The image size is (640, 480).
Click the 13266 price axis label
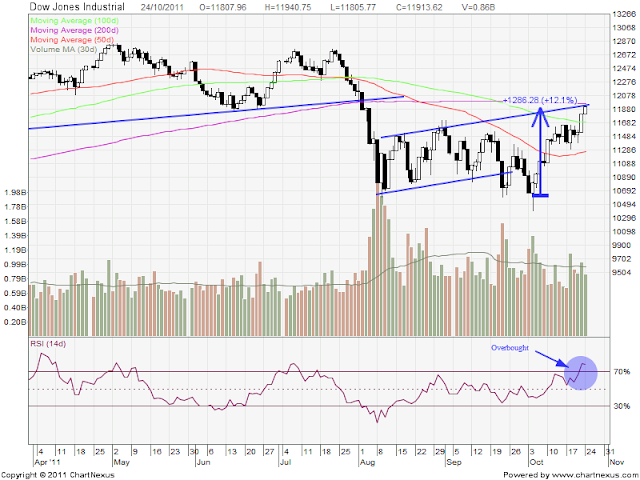624,14
